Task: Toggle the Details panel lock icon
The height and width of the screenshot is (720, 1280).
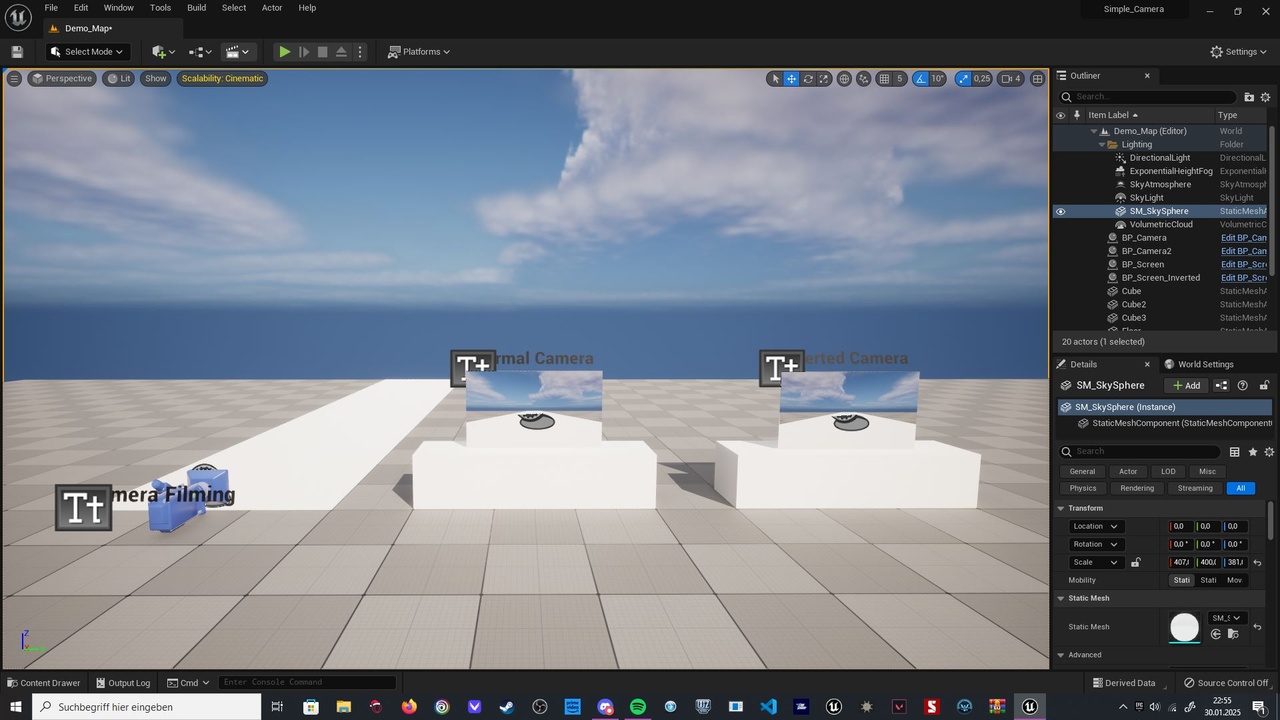Action: (x=1264, y=386)
